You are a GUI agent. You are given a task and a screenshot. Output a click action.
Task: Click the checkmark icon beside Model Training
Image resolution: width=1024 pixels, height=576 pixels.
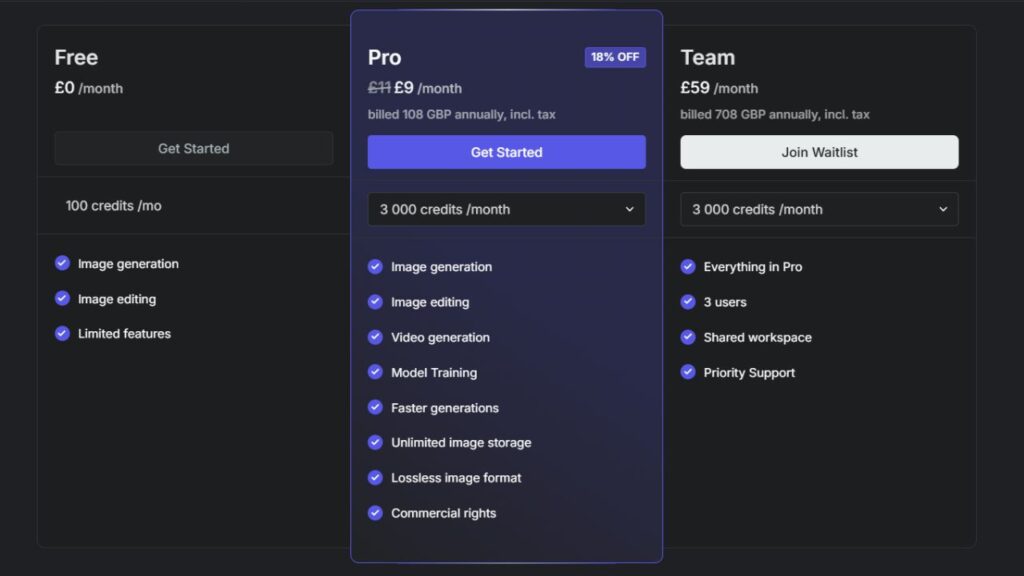[x=375, y=372]
